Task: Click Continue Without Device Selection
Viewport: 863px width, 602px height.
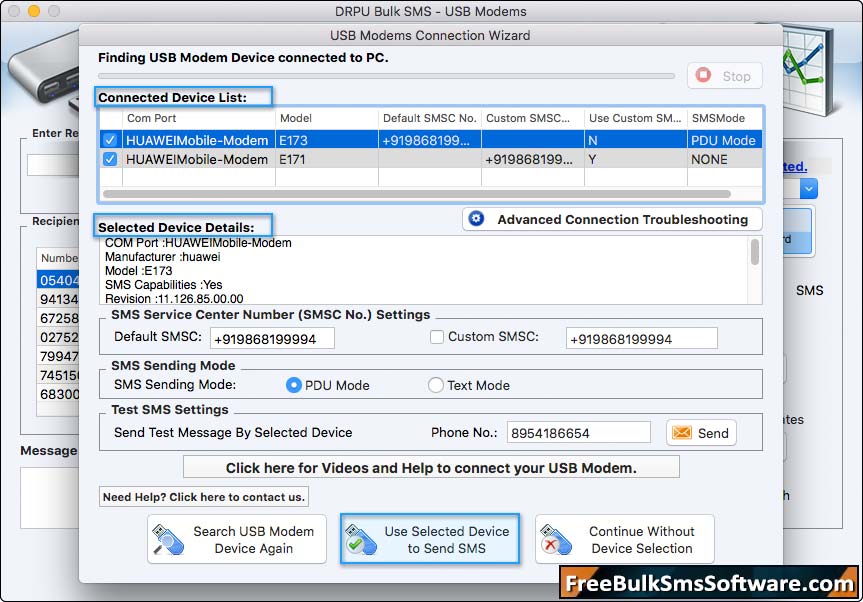Action: (x=625, y=539)
